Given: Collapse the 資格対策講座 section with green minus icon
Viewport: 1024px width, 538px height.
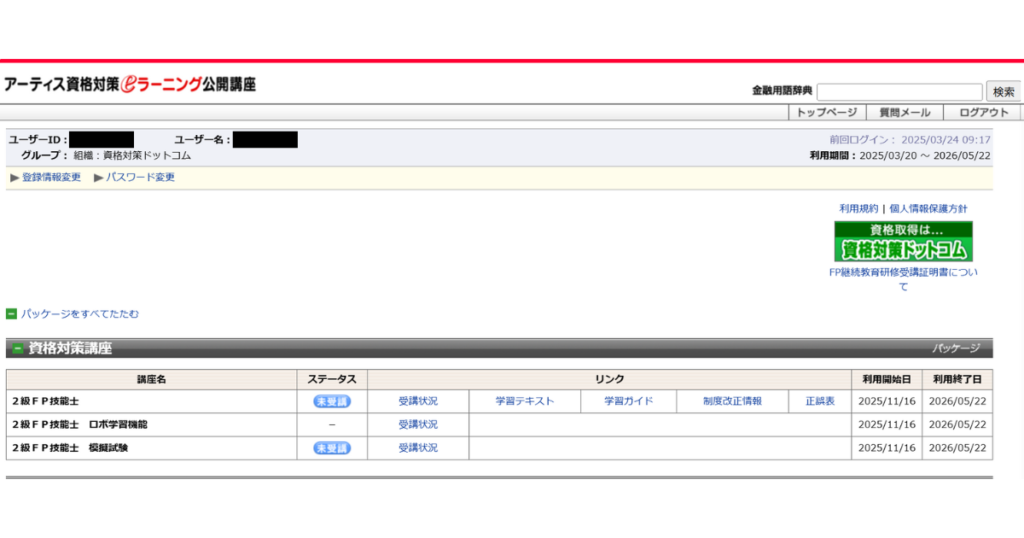Looking at the screenshot, I should pos(17,349).
